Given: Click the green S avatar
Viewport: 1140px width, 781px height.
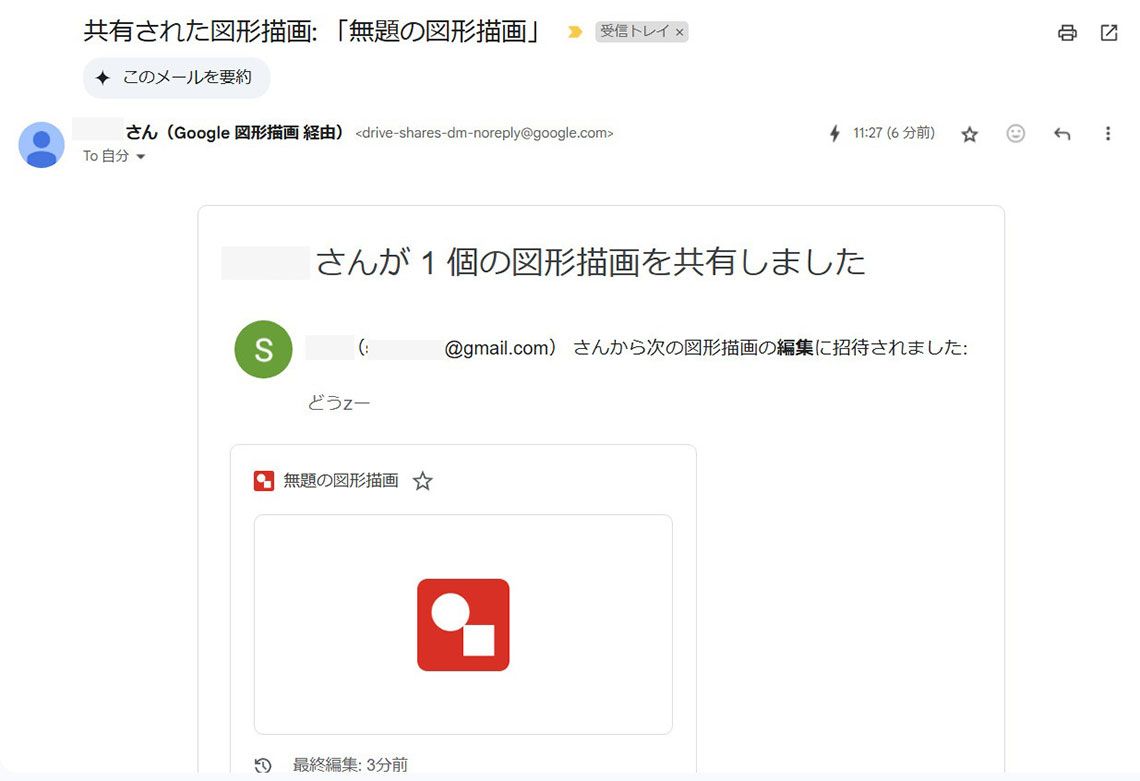Looking at the screenshot, I should pos(263,349).
